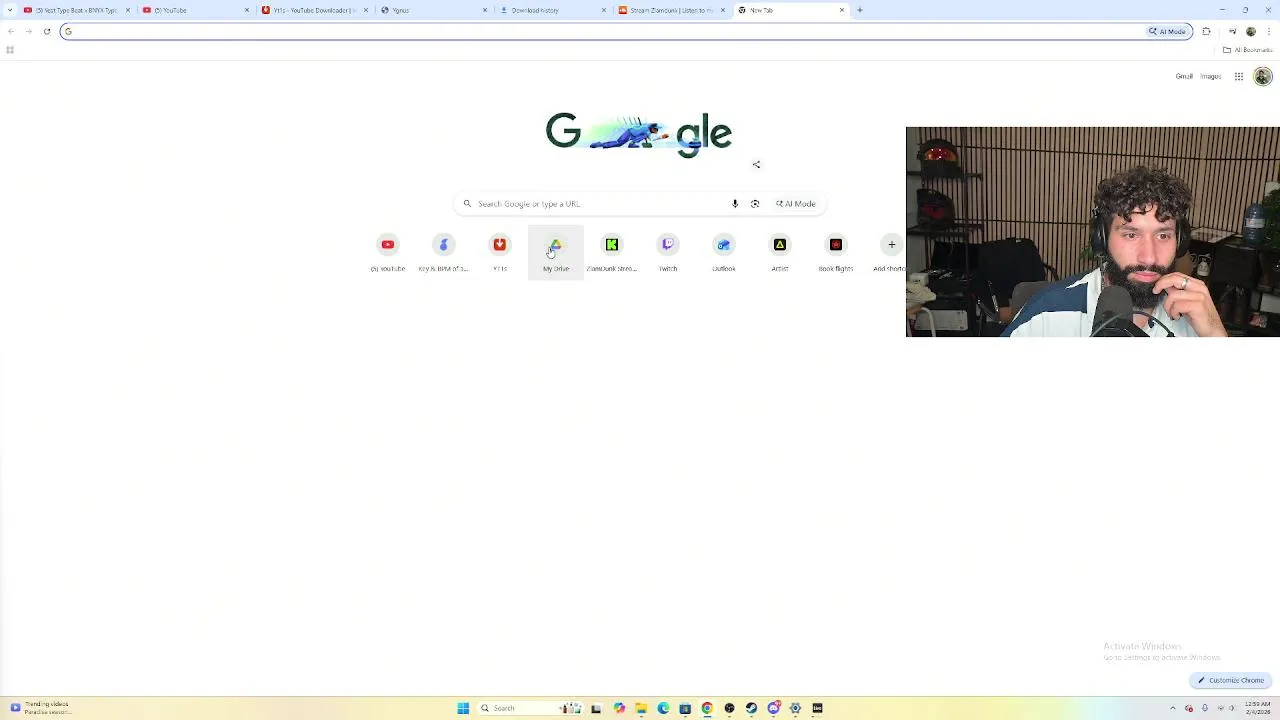Open Settings gear from the taskbar
Viewport: 1280px width, 720px height.
pyautogui.click(x=795, y=708)
